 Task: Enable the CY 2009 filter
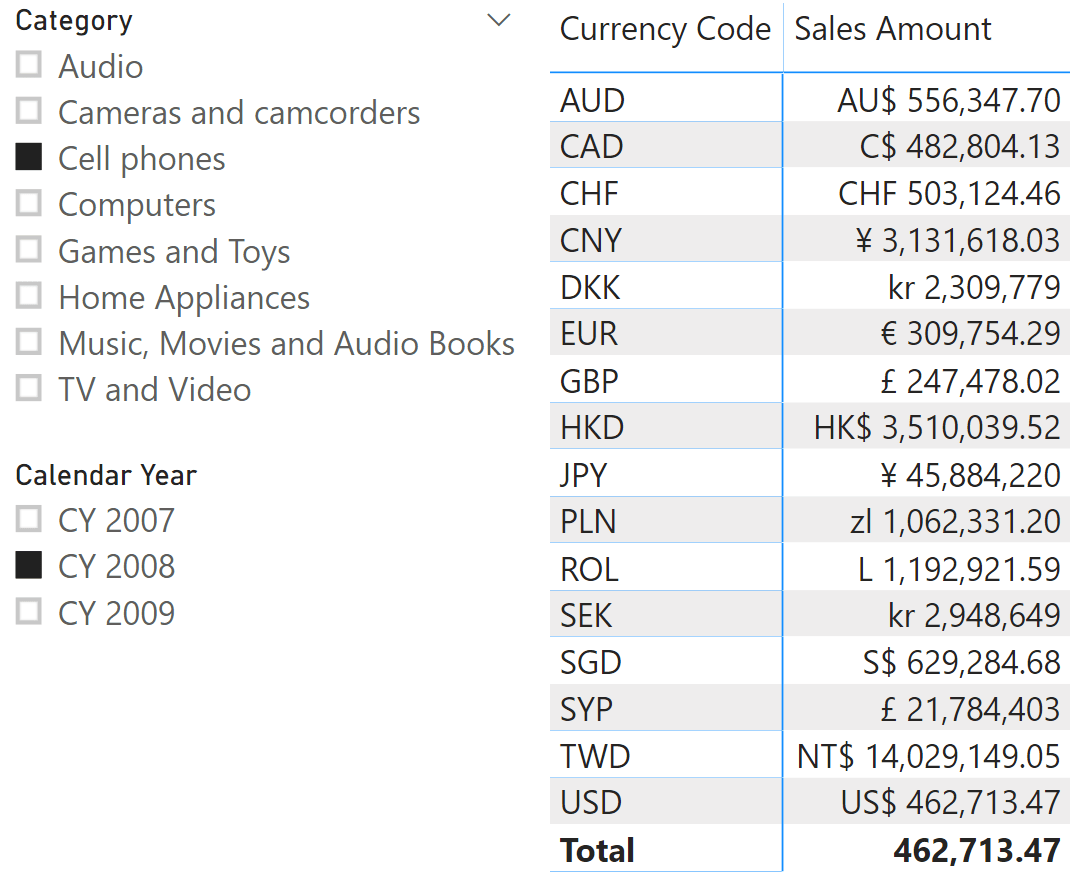pyautogui.click(x=27, y=612)
